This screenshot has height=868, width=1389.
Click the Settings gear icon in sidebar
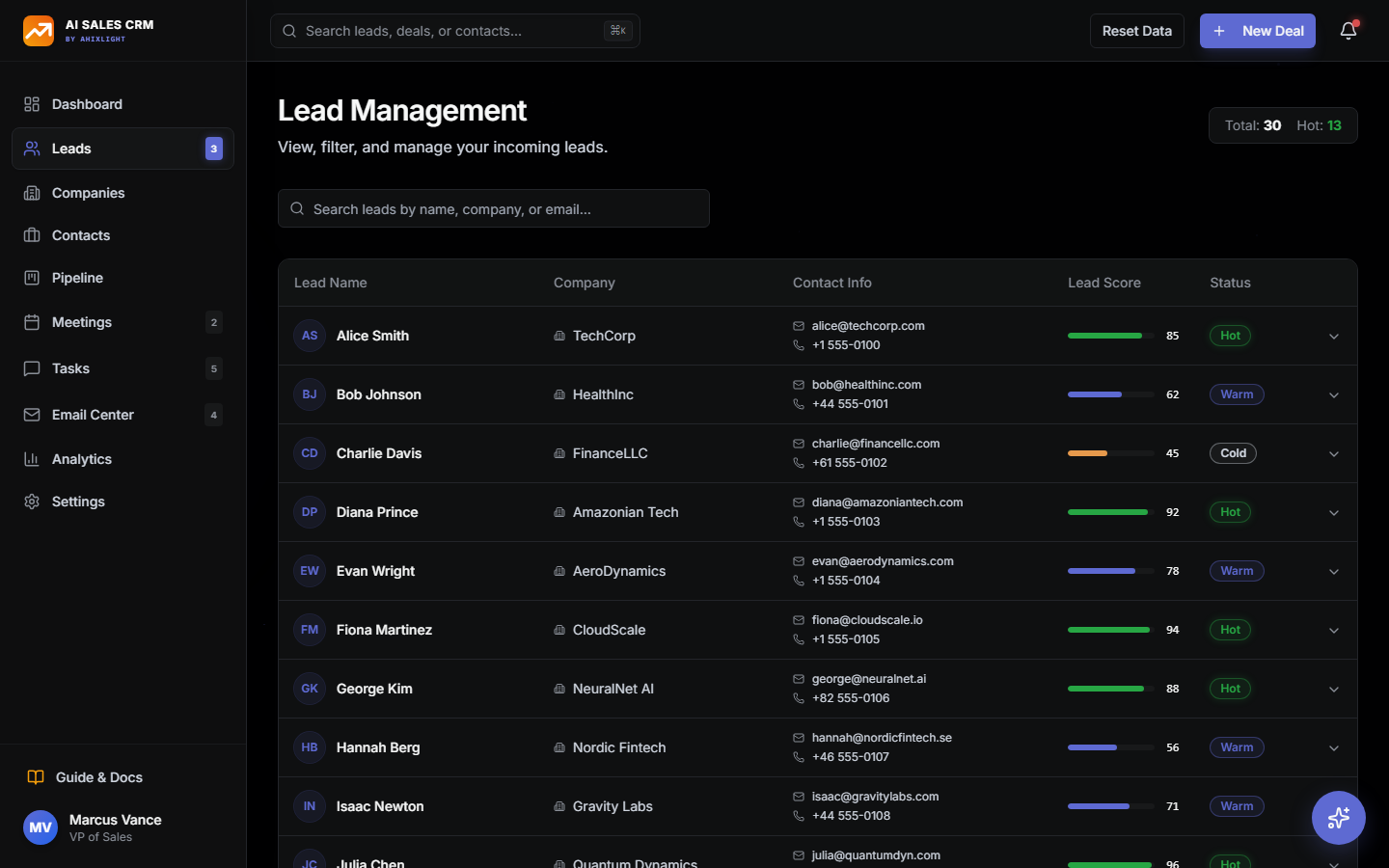click(32, 502)
